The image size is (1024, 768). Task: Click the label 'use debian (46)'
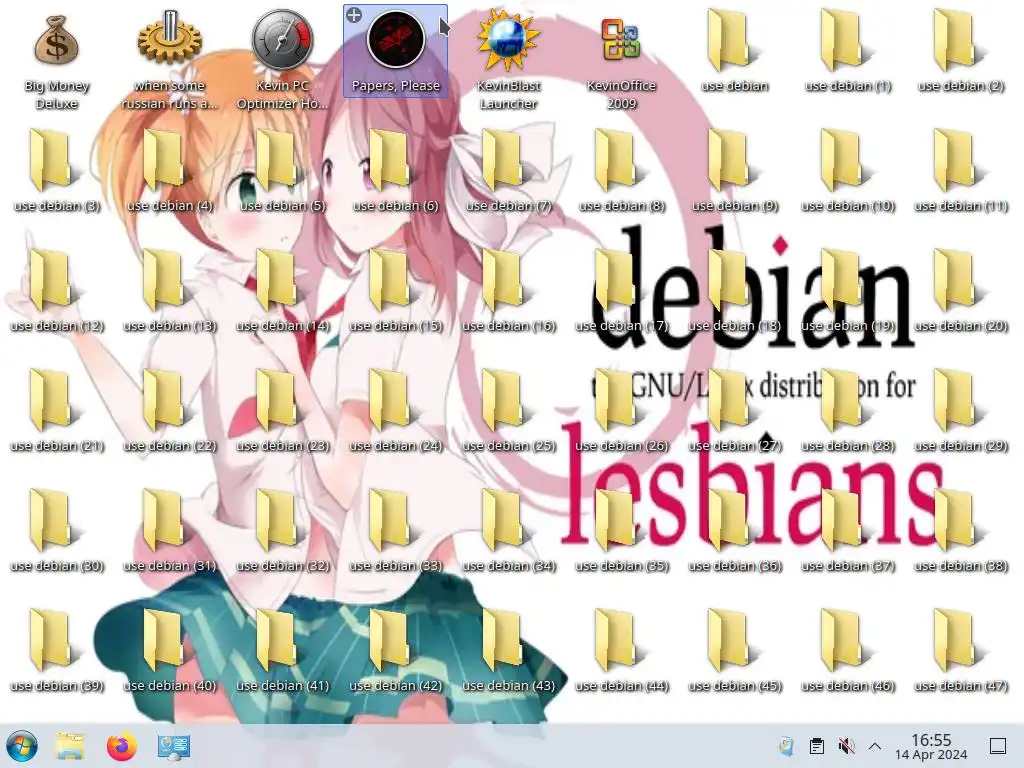(x=847, y=686)
